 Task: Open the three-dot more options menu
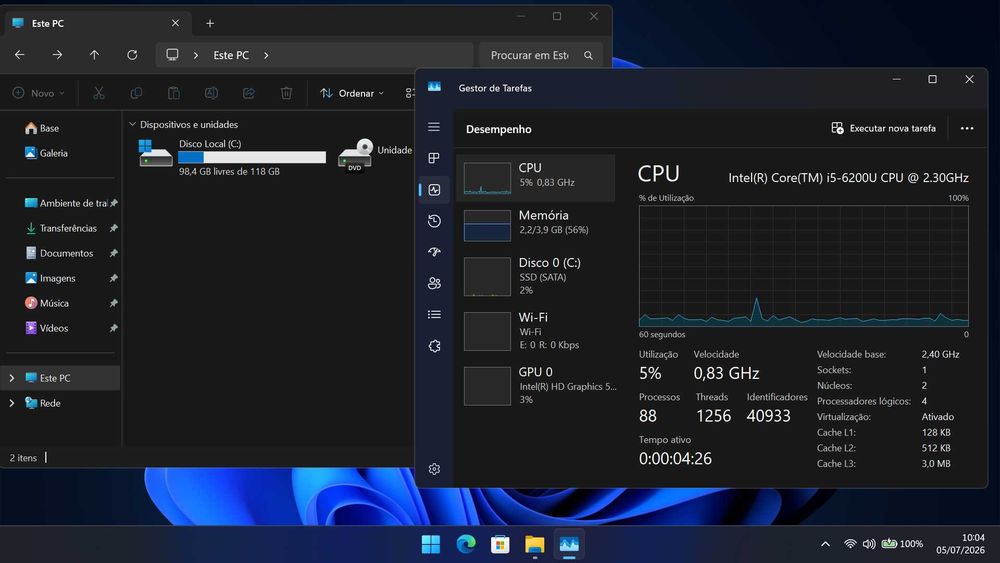pos(967,128)
